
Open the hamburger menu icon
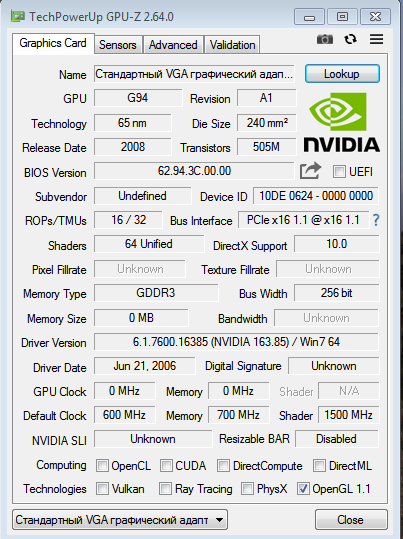376,39
